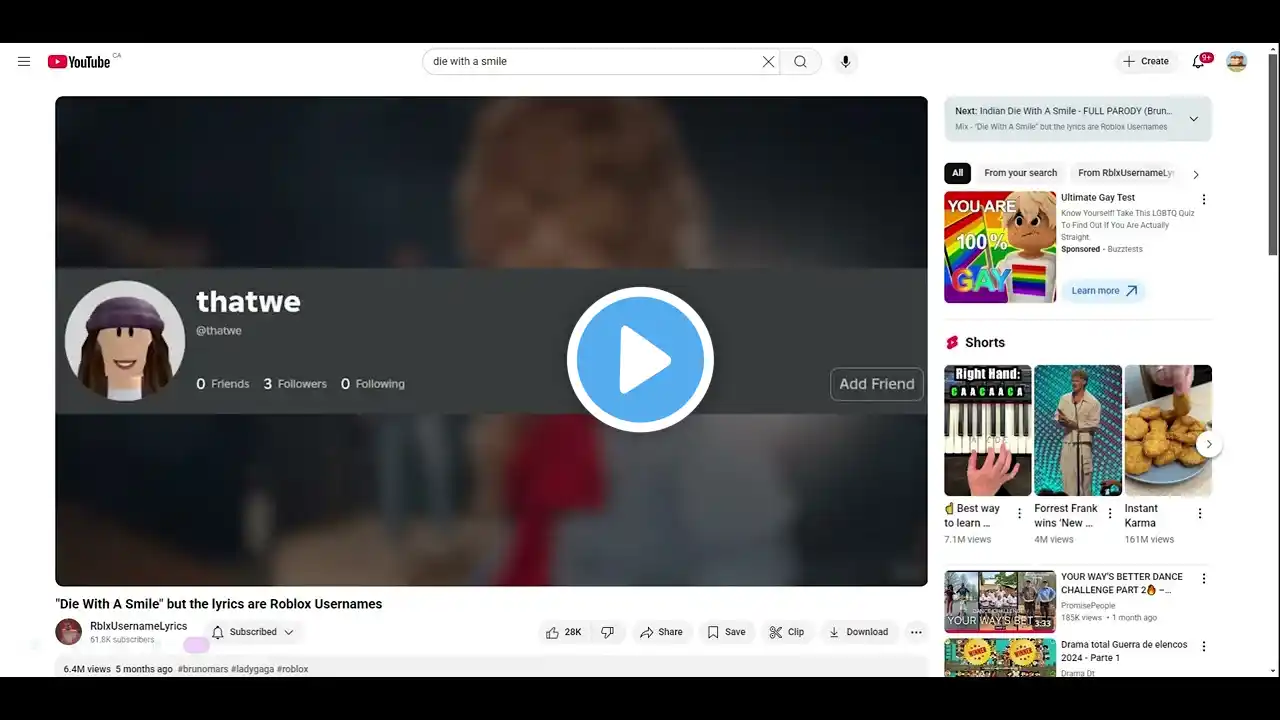Click the #roblox hashtag
This screenshot has height=720, width=1280.
(292, 669)
